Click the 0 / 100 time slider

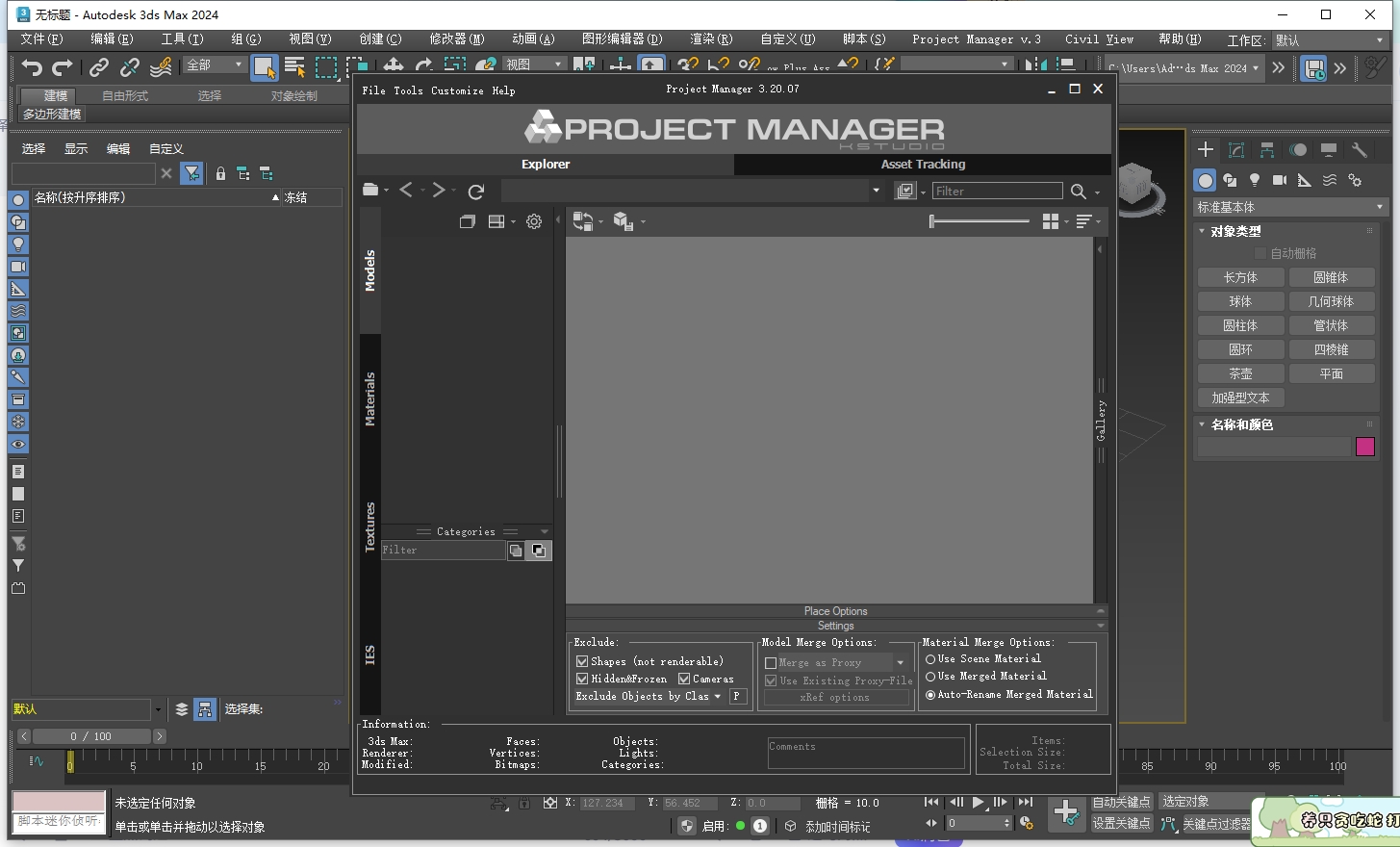coord(91,736)
